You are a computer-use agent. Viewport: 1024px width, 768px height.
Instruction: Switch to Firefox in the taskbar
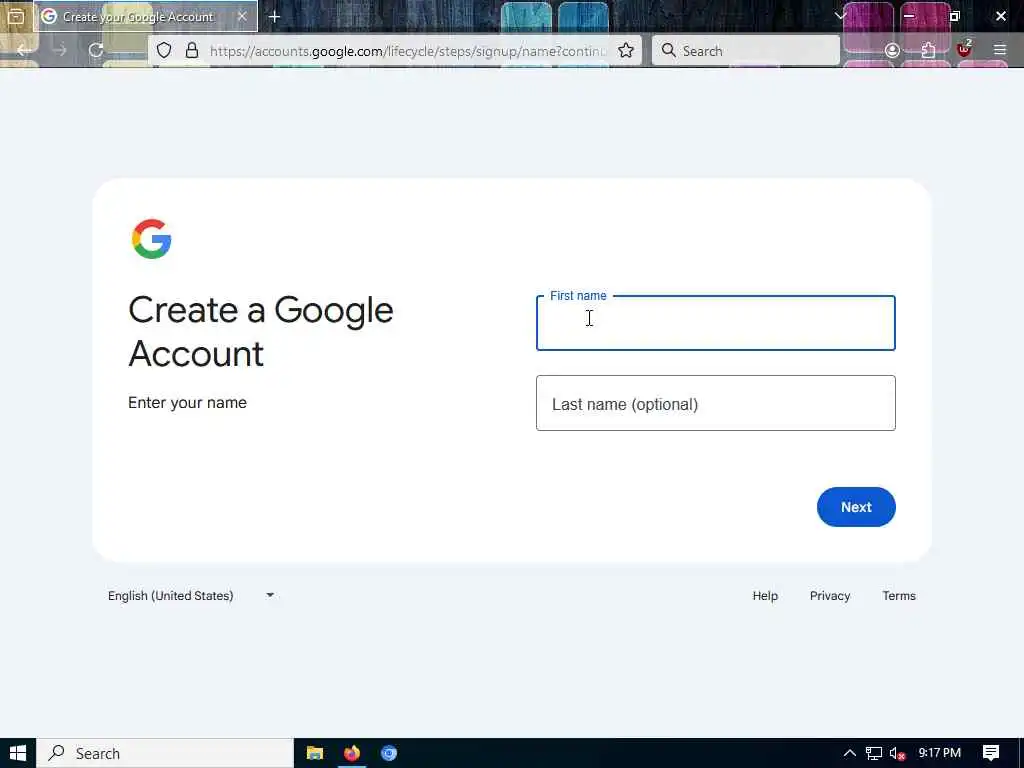pos(352,753)
